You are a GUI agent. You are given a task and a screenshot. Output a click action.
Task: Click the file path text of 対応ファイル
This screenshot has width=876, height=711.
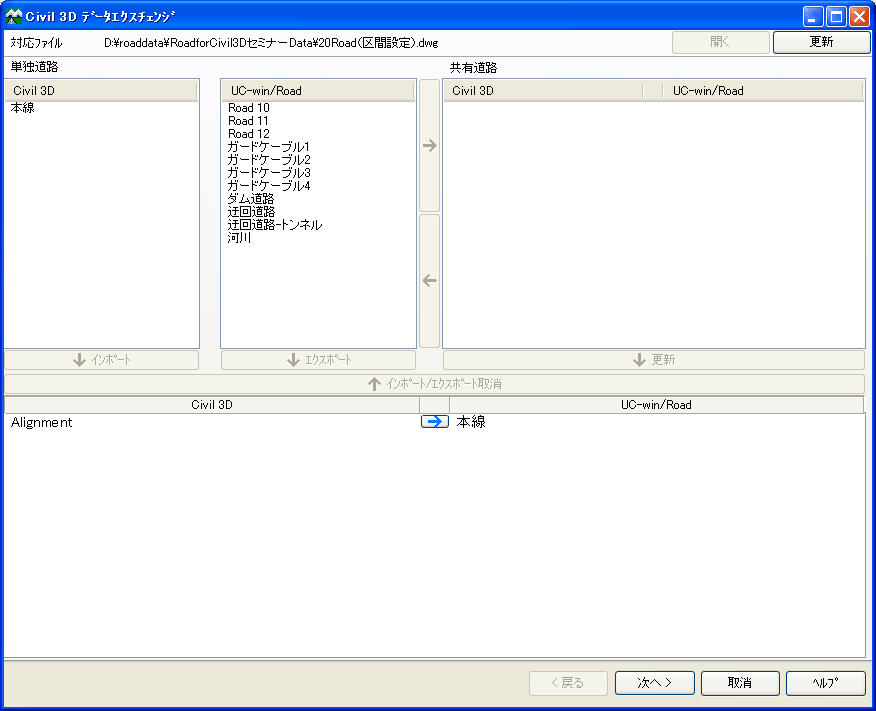point(271,43)
